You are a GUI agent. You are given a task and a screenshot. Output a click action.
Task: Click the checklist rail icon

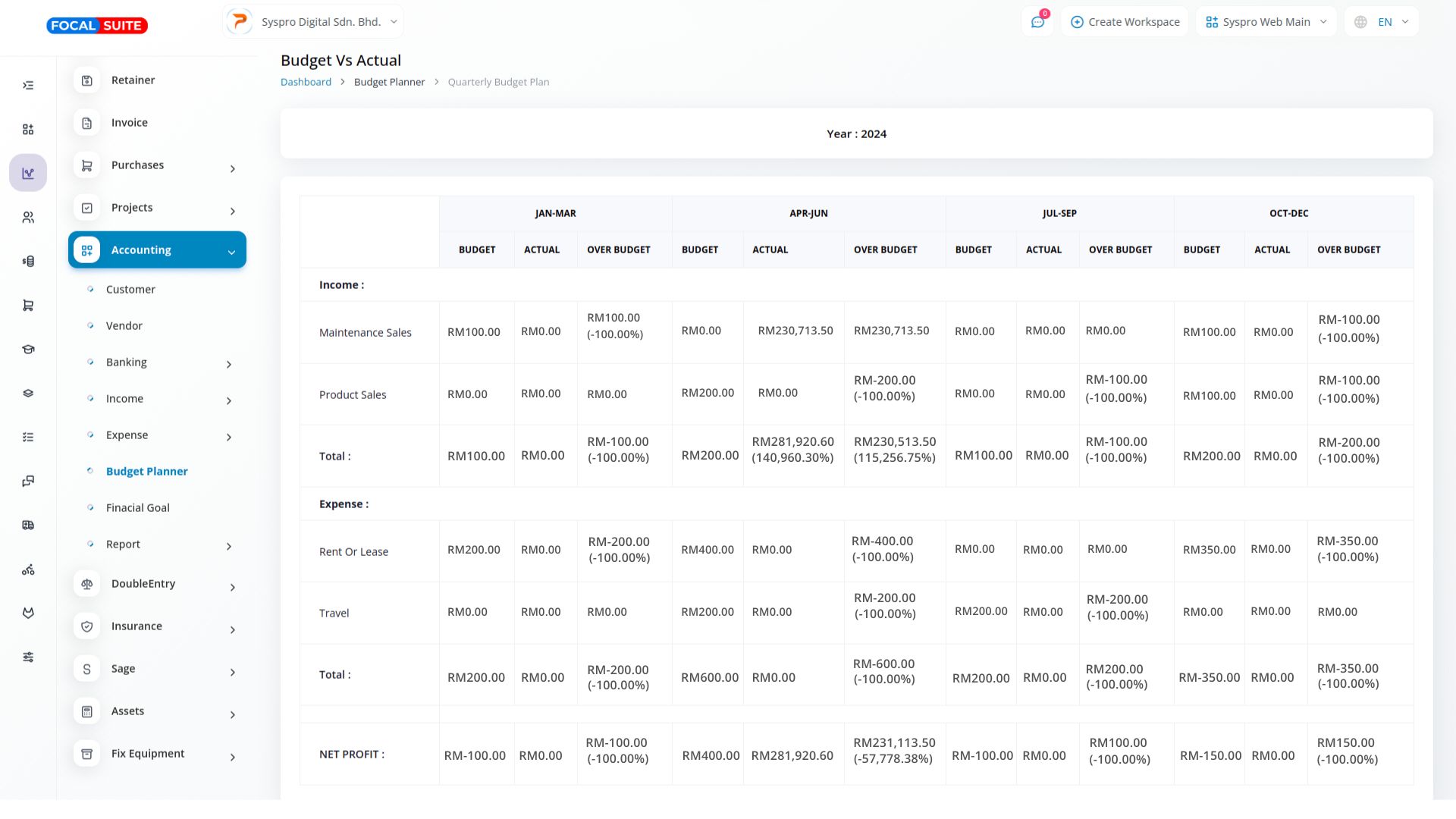28,438
